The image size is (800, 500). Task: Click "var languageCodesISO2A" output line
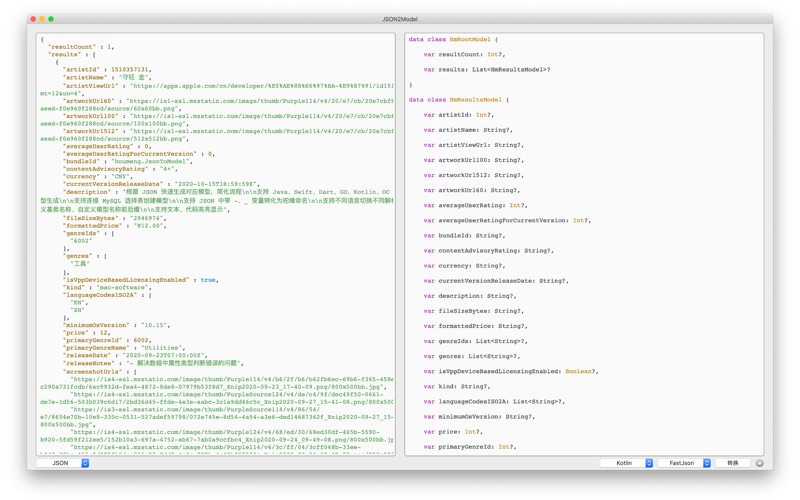[x=494, y=402]
